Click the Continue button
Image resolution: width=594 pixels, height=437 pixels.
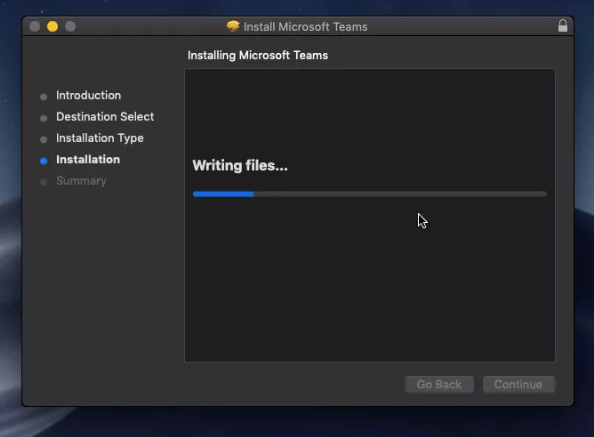[518, 384]
